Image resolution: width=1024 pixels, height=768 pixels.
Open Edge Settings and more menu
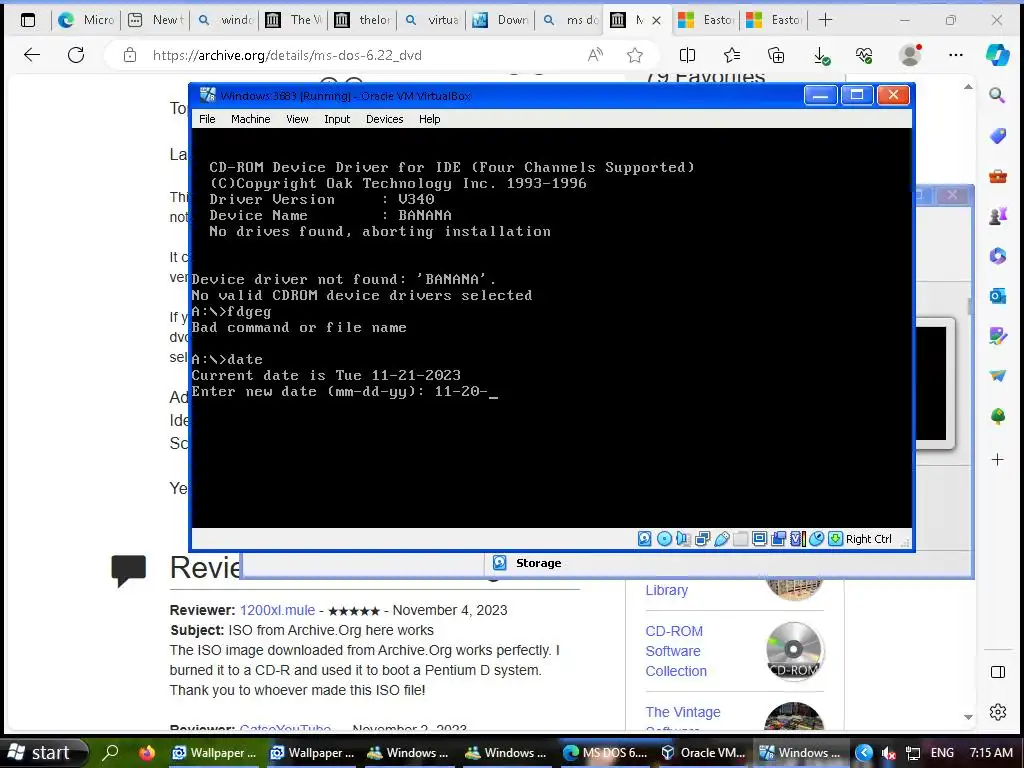pos(955,55)
